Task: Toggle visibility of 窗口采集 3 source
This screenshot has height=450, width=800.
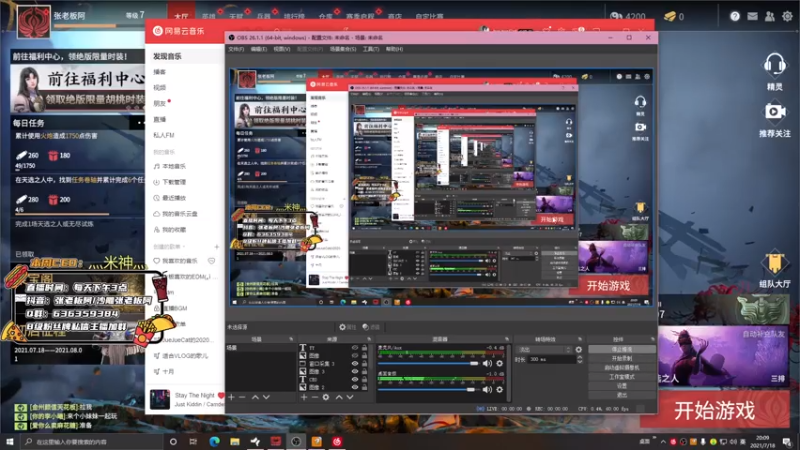Action: 355,363
